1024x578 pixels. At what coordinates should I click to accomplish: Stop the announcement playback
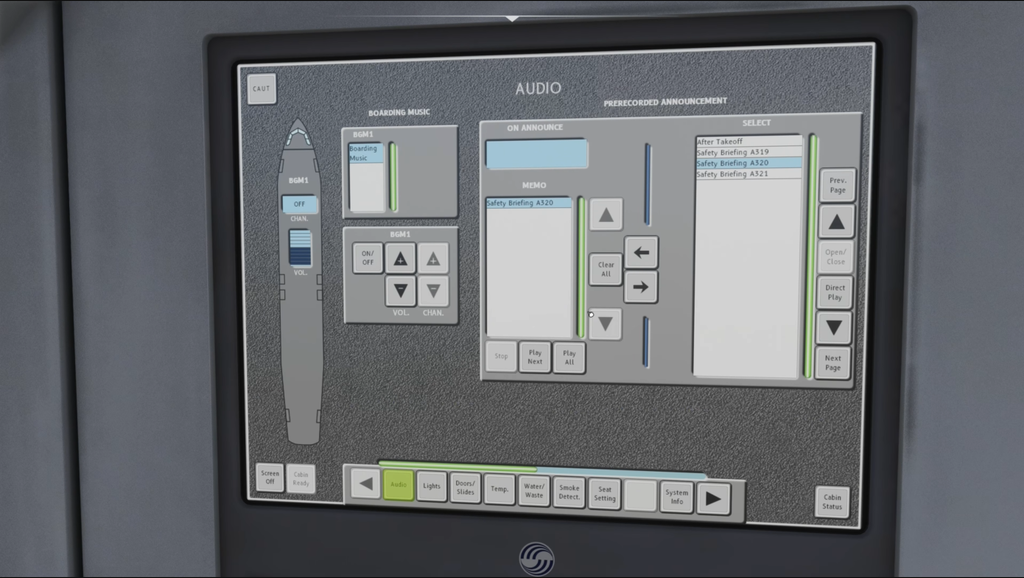click(501, 357)
